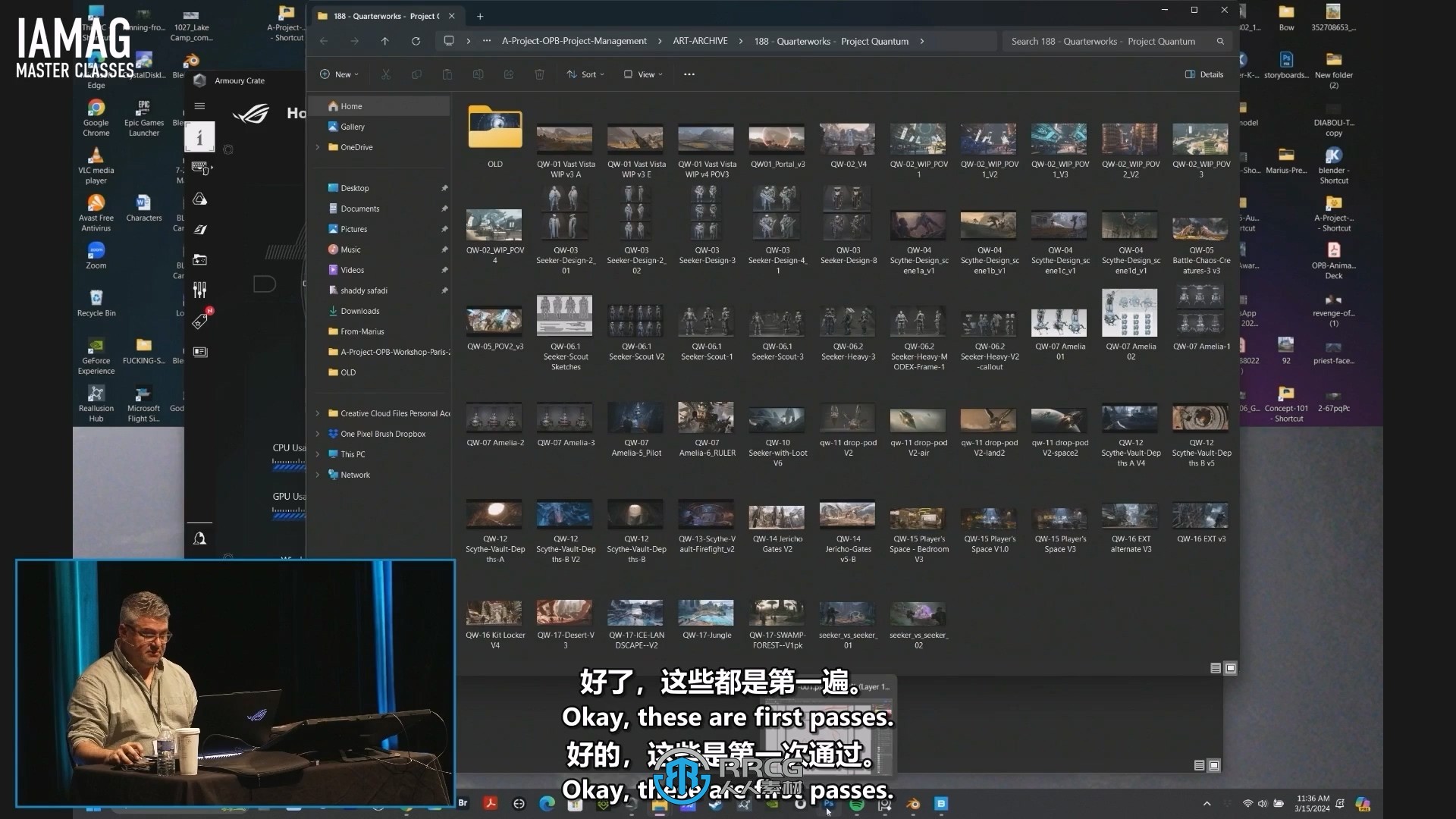The width and height of the screenshot is (1456, 819).
Task: Expand the OneDrive tree node
Action: pos(318,147)
